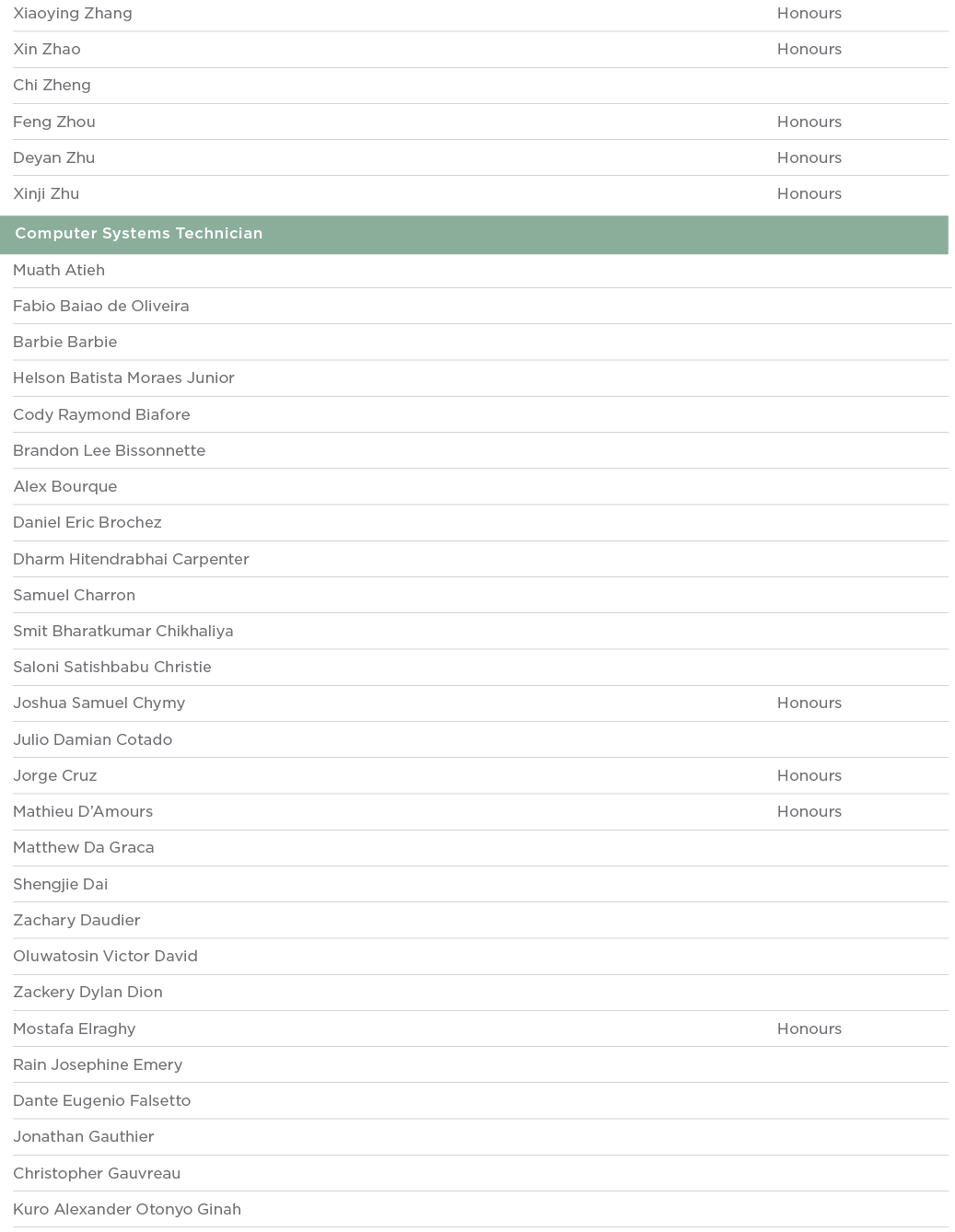The height and width of the screenshot is (1232, 955).
Task: Select Brandon Lee Bissonnette entry
Action: click(109, 450)
